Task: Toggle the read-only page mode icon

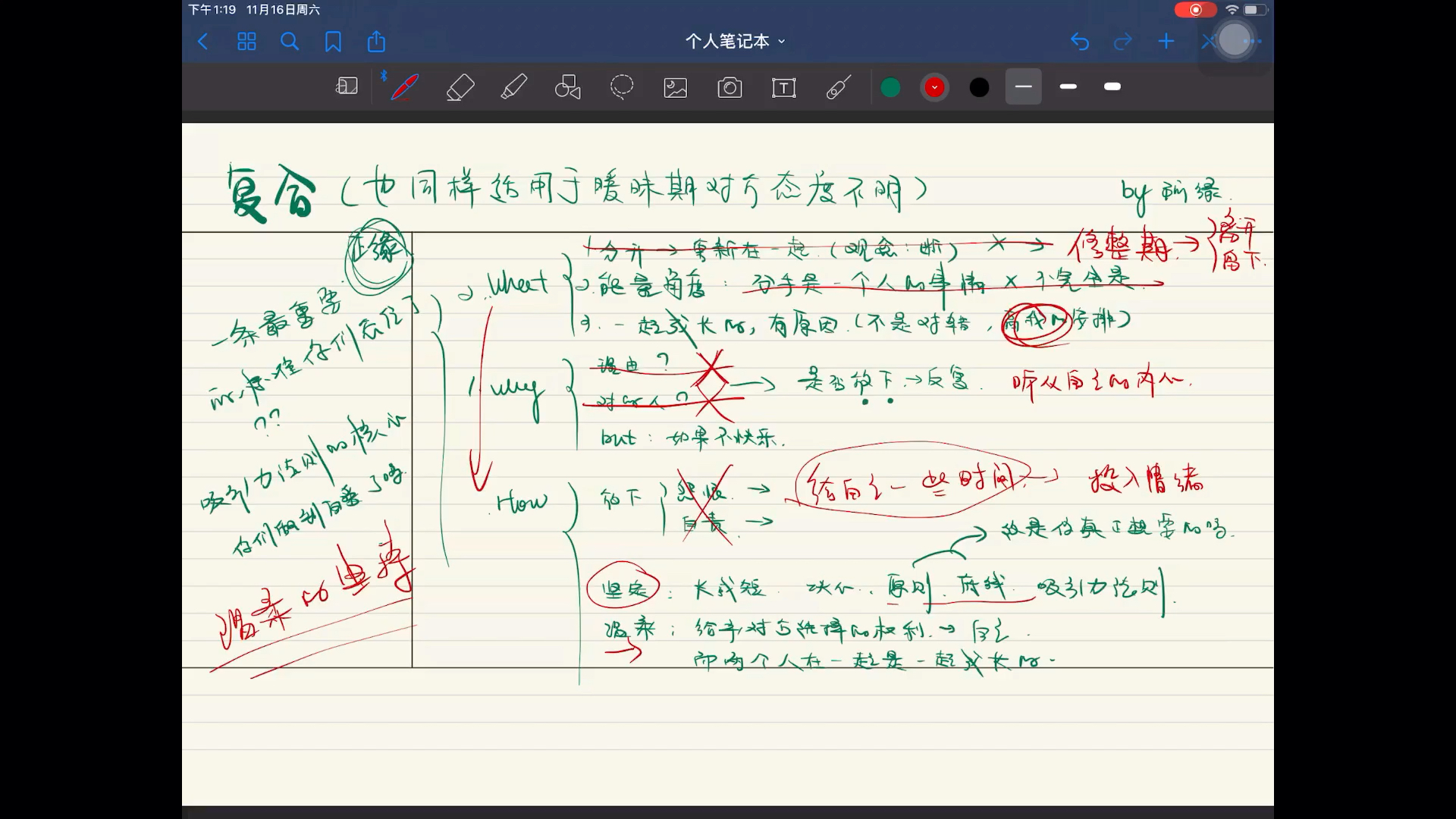Action: click(x=347, y=86)
